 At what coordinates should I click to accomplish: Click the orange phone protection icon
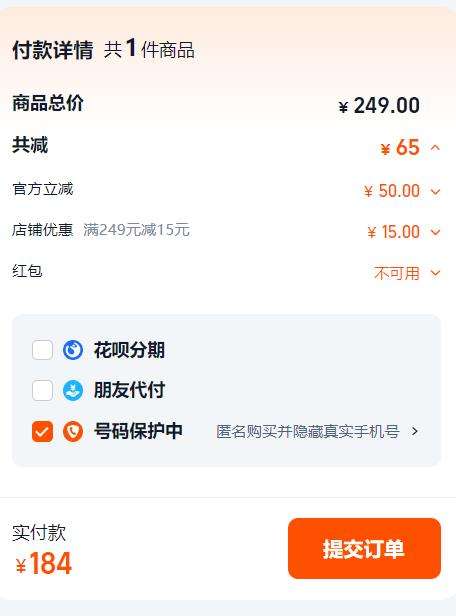tap(73, 431)
